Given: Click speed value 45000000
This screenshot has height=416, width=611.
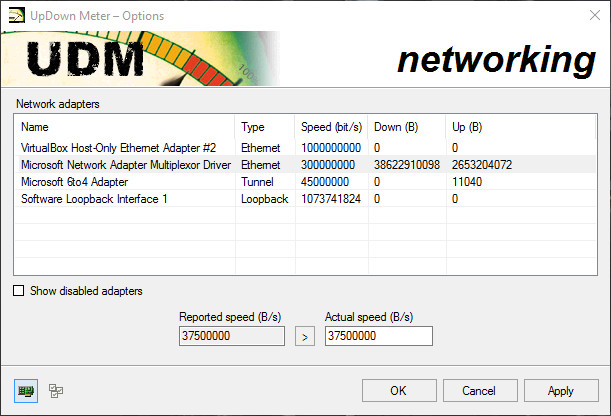Looking at the screenshot, I should click(325, 182).
